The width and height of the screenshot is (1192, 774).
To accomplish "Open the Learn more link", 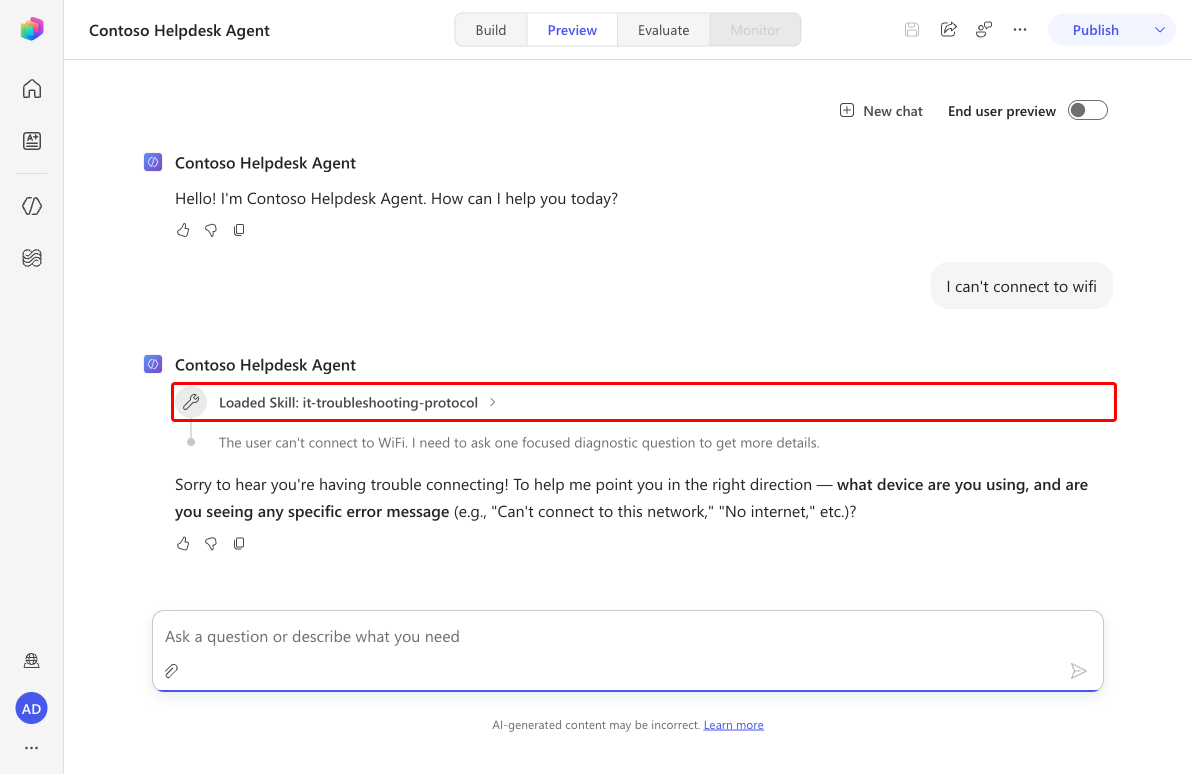I will click(734, 725).
